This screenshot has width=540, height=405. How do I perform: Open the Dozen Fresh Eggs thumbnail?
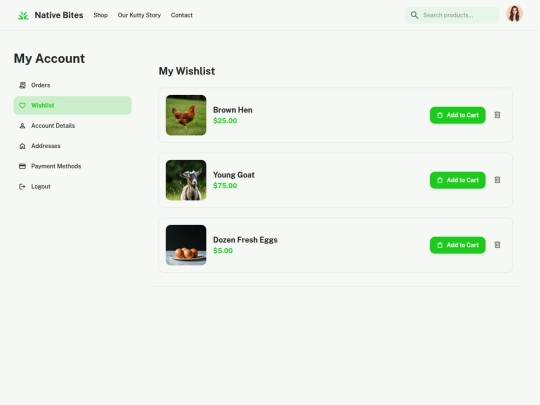186,245
